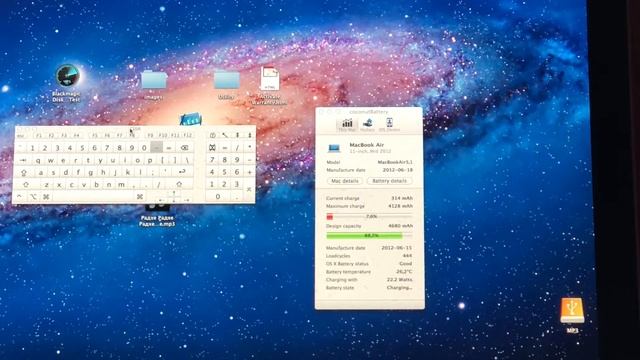Click the a key in Keyboard Viewer

[41, 173]
